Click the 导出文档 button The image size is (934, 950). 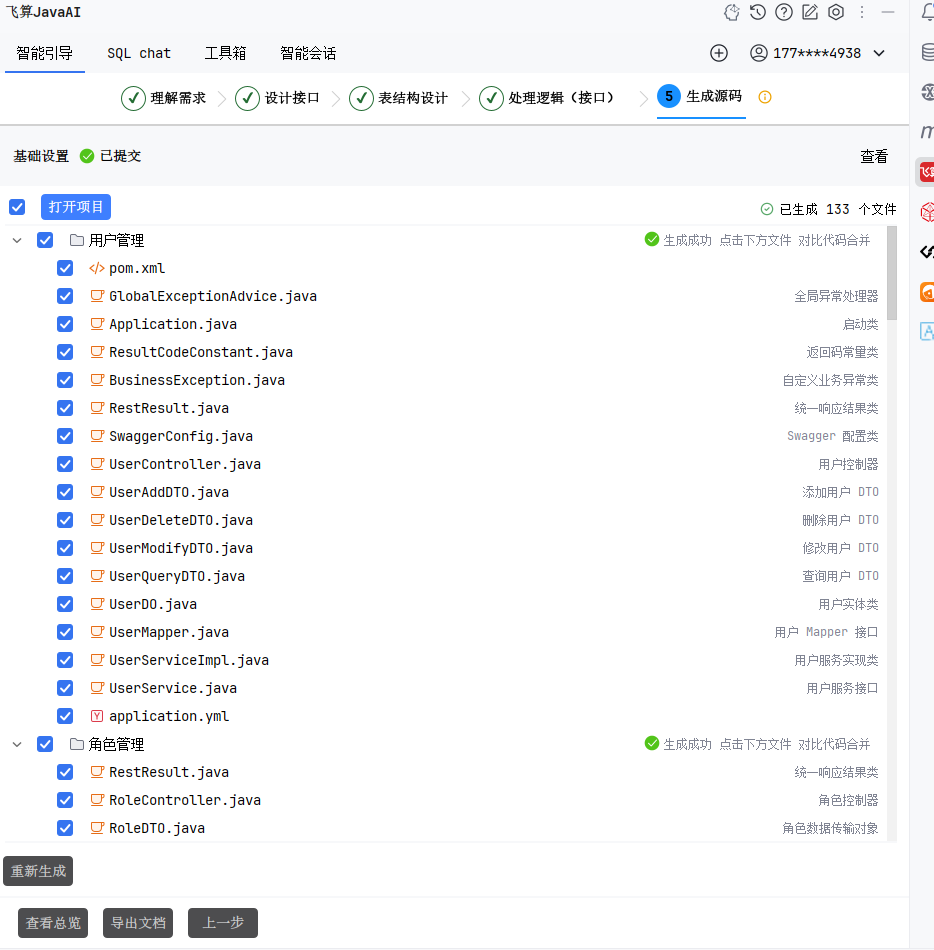coord(138,923)
